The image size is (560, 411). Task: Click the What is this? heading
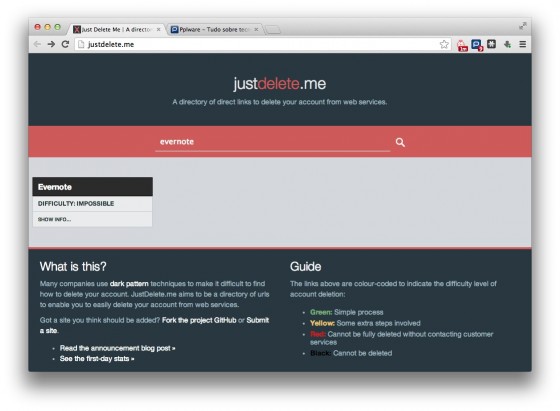[73, 266]
